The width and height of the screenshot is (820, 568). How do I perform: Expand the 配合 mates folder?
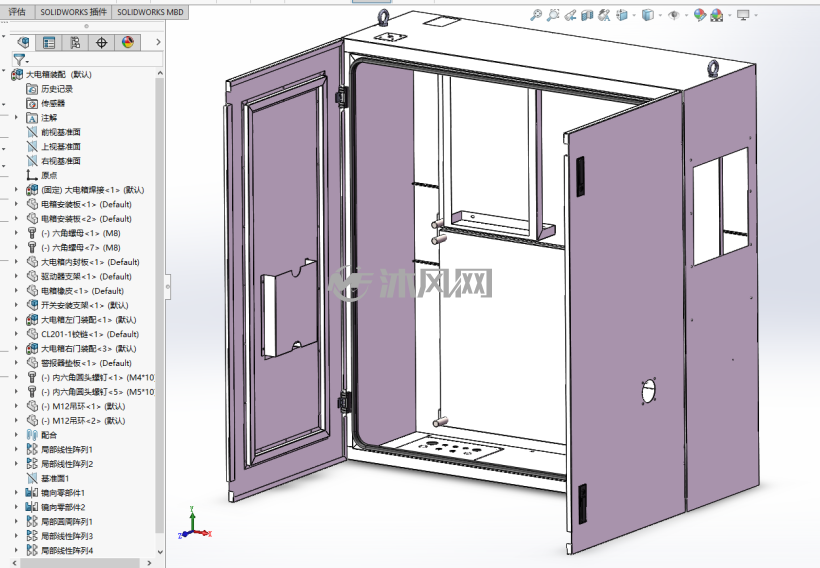pos(16,435)
